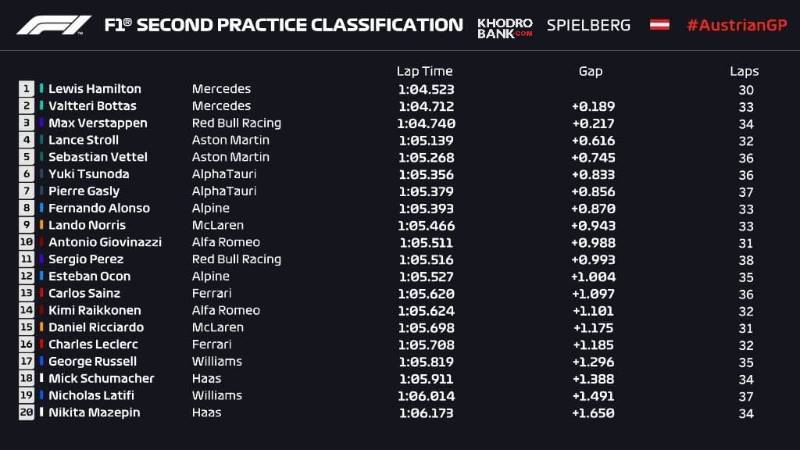Click the position 1 number badge
Viewport: 800px width, 450px height.
click(x=26, y=89)
